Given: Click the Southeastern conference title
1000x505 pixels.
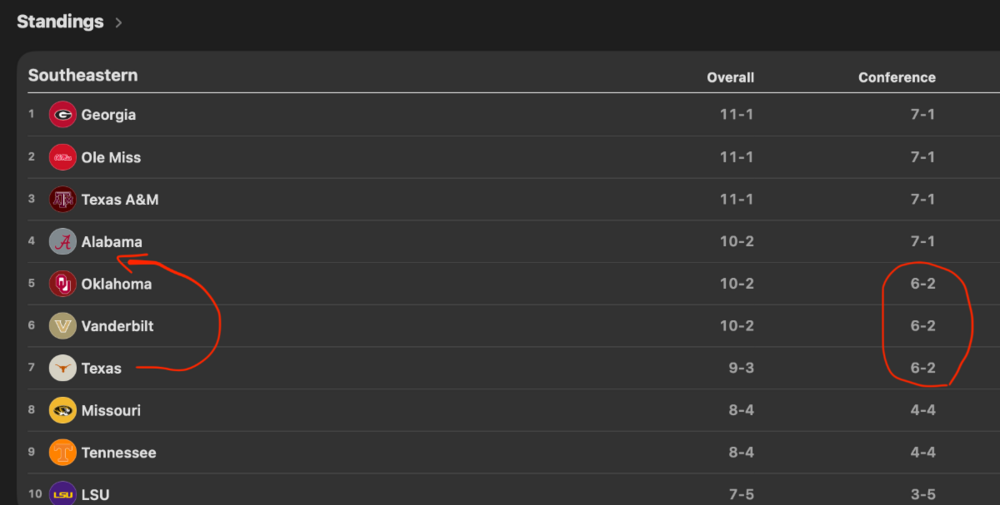Looking at the screenshot, I should tap(83, 76).
